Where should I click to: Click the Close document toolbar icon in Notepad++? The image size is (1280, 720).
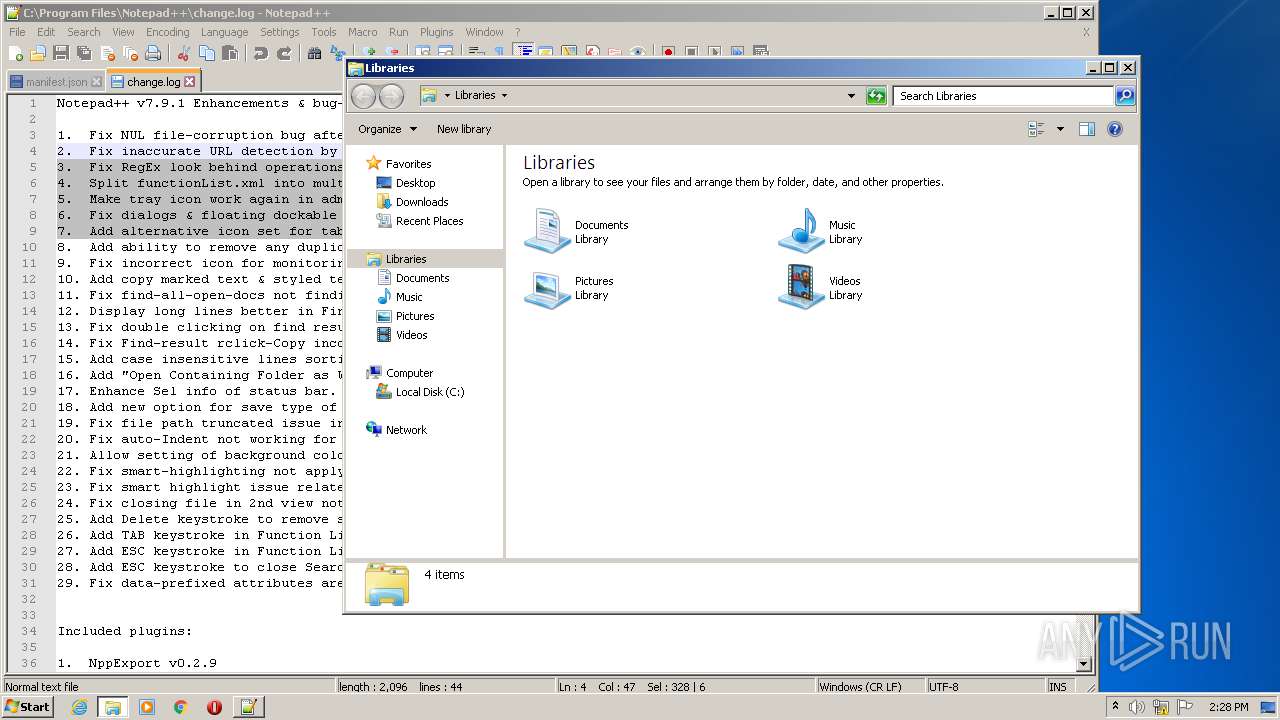click(107, 53)
